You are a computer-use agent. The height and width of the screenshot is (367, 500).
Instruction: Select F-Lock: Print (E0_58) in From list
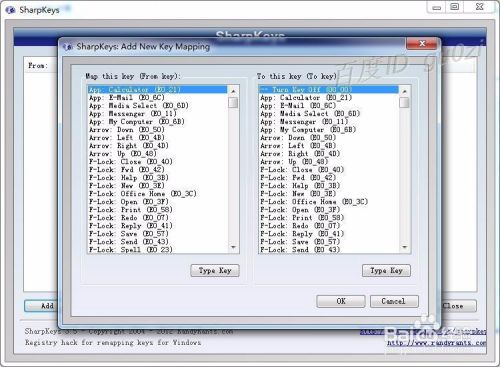coord(158,210)
